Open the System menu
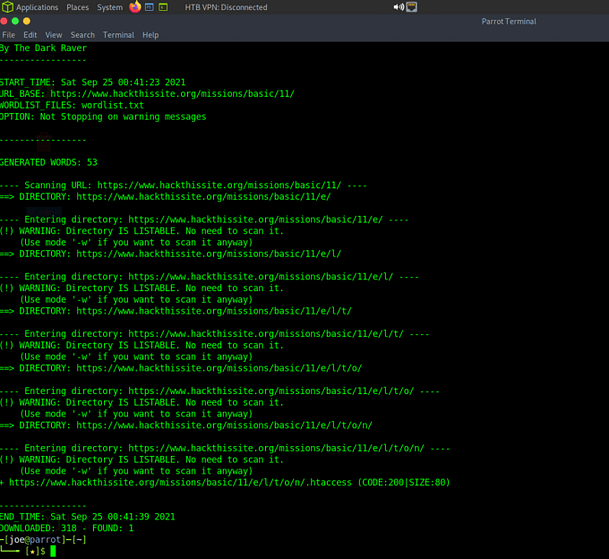This screenshot has width=609, height=559. [110, 7]
